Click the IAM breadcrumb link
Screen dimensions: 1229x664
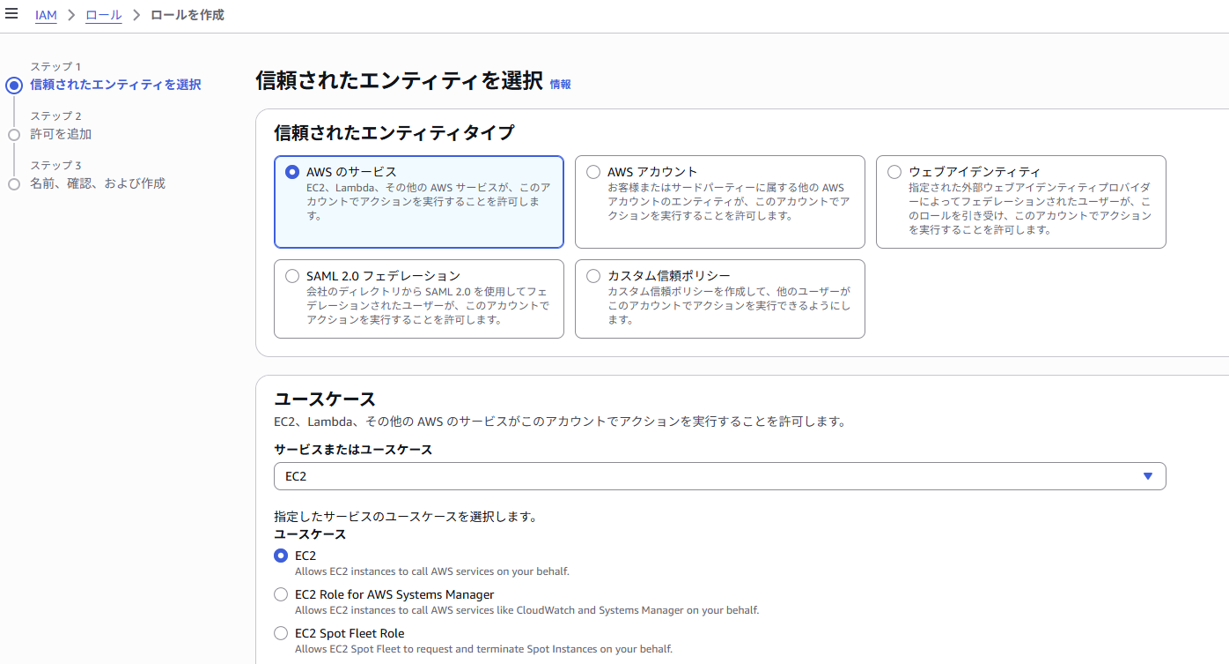tap(46, 15)
